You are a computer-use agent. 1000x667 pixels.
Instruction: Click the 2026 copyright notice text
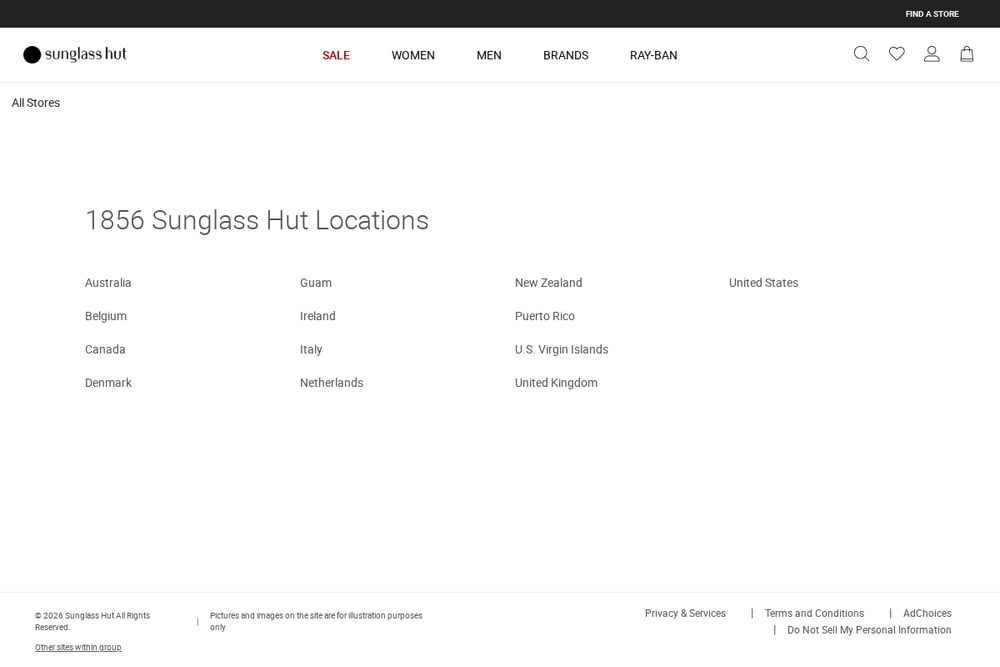click(92, 621)
